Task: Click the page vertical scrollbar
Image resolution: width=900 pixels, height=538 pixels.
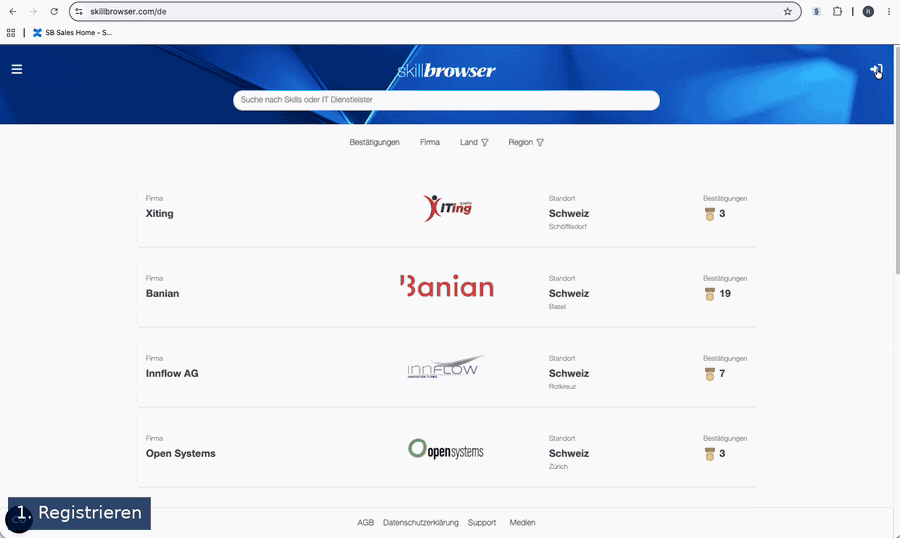Action: click(897, 161)
